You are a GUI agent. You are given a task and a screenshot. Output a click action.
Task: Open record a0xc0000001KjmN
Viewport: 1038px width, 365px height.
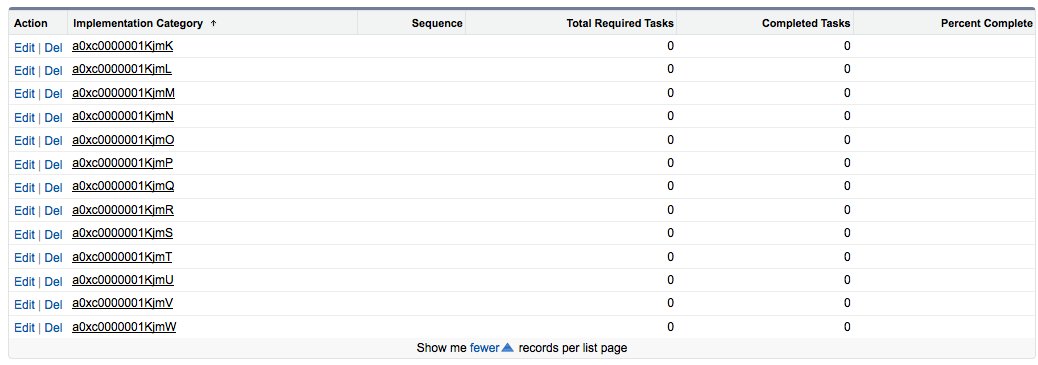coord(123,117)
